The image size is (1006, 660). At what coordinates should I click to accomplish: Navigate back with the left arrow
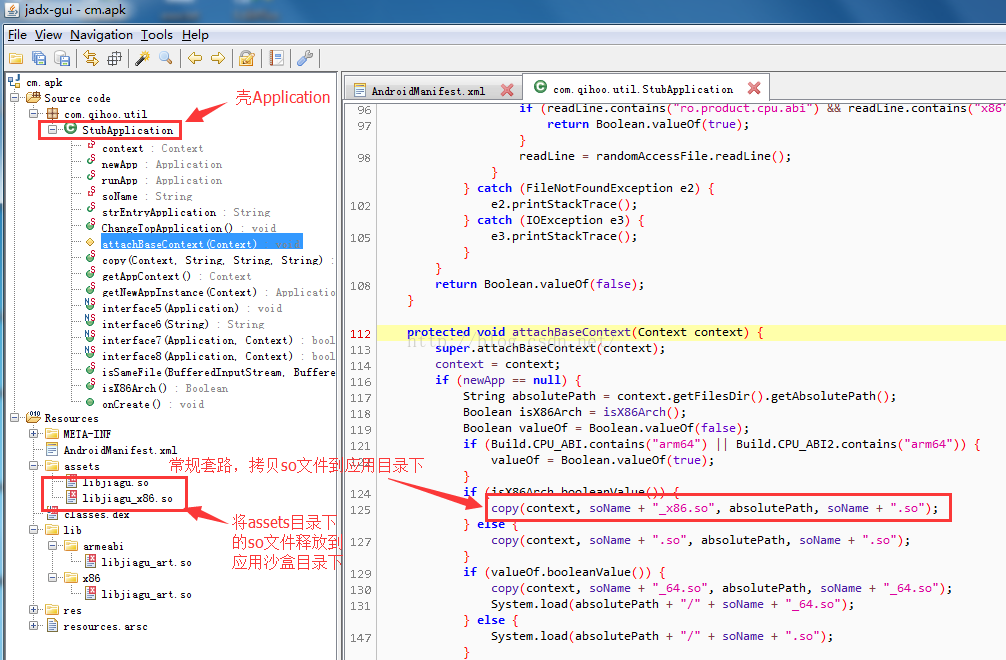[x=195, y=59]
